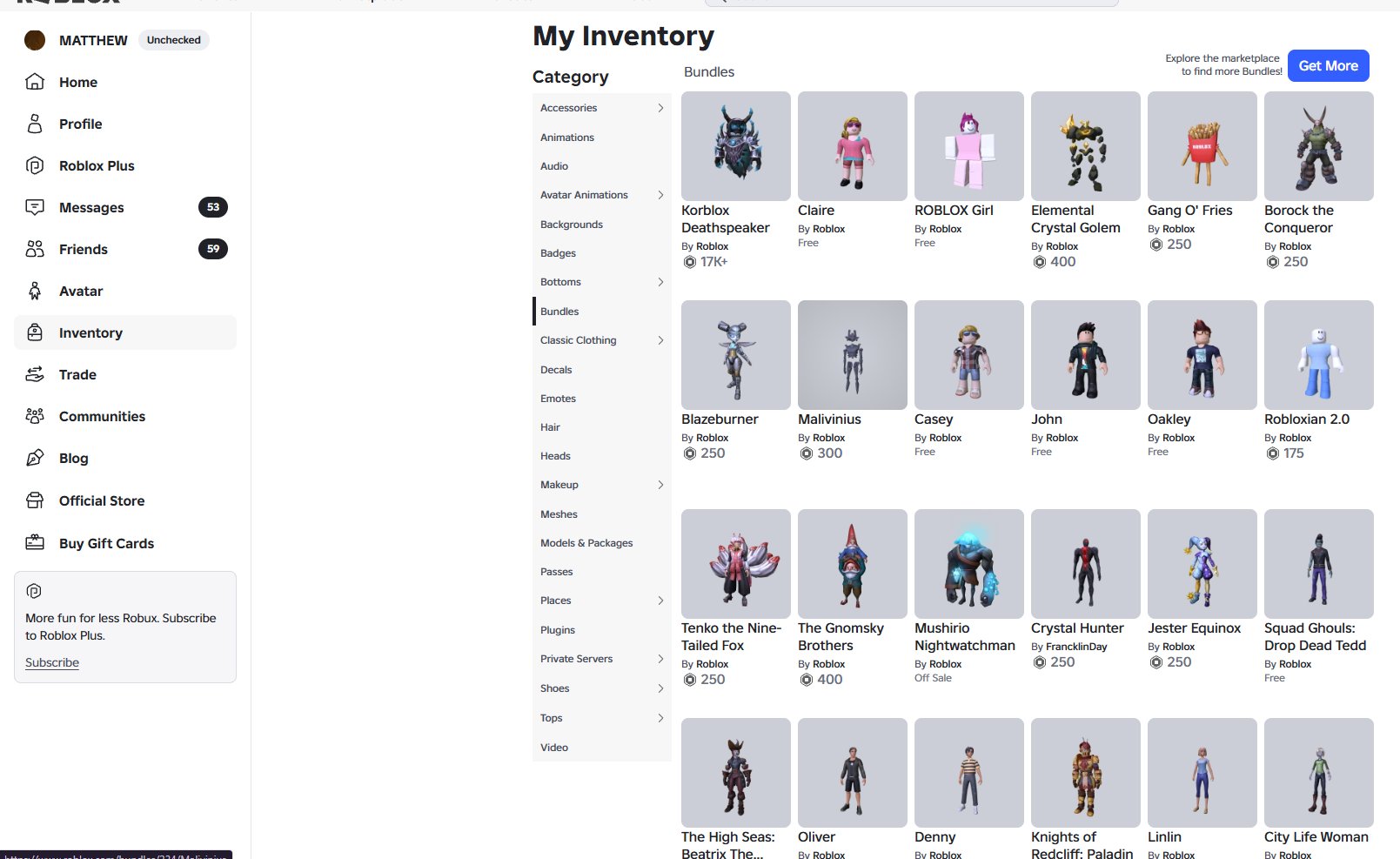Select the Decals category
Screen dimensions: 1400x859
[601, 370]
